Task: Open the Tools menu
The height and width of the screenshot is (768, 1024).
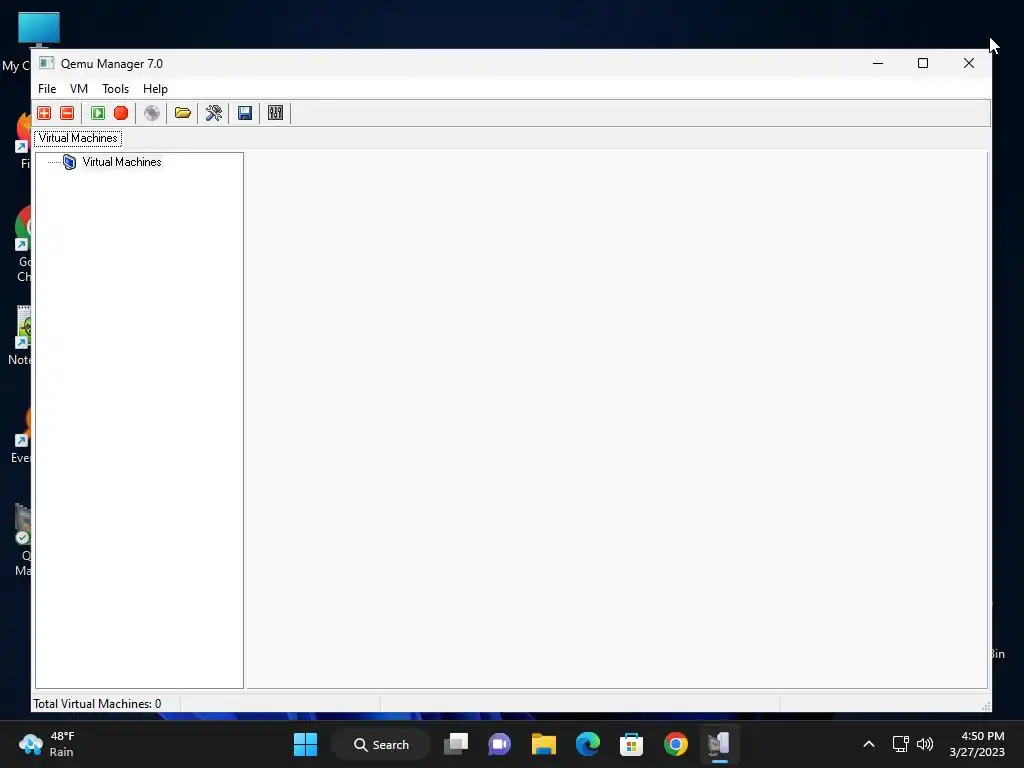Action: pos(116,89)
